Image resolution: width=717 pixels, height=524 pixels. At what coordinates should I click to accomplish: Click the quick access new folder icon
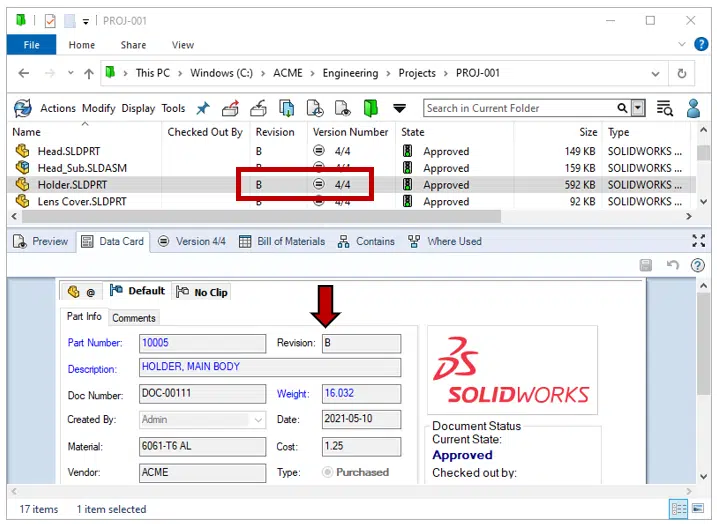click(70, 21)
